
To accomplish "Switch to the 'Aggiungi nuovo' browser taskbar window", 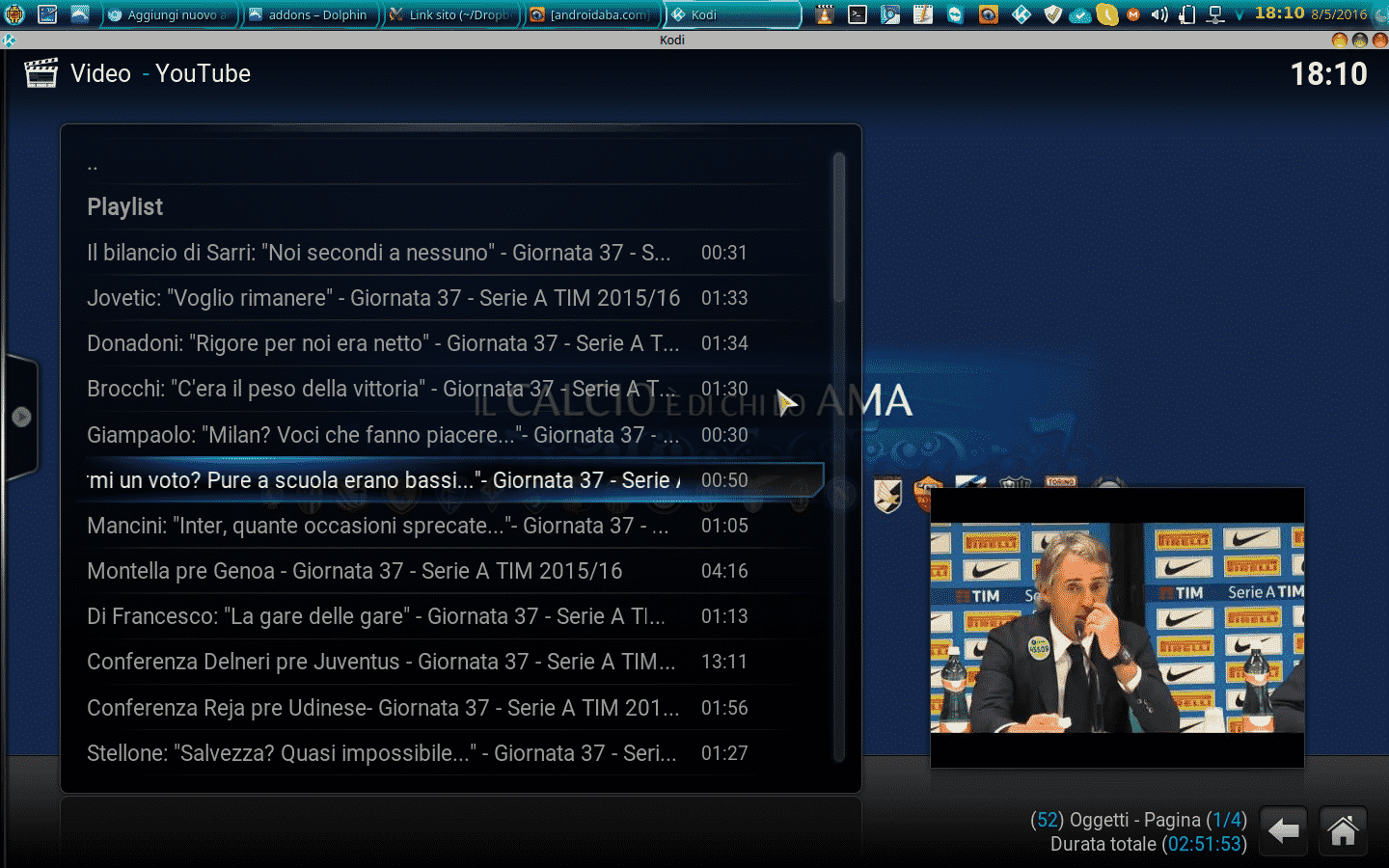I will click(x=170, y=14).
